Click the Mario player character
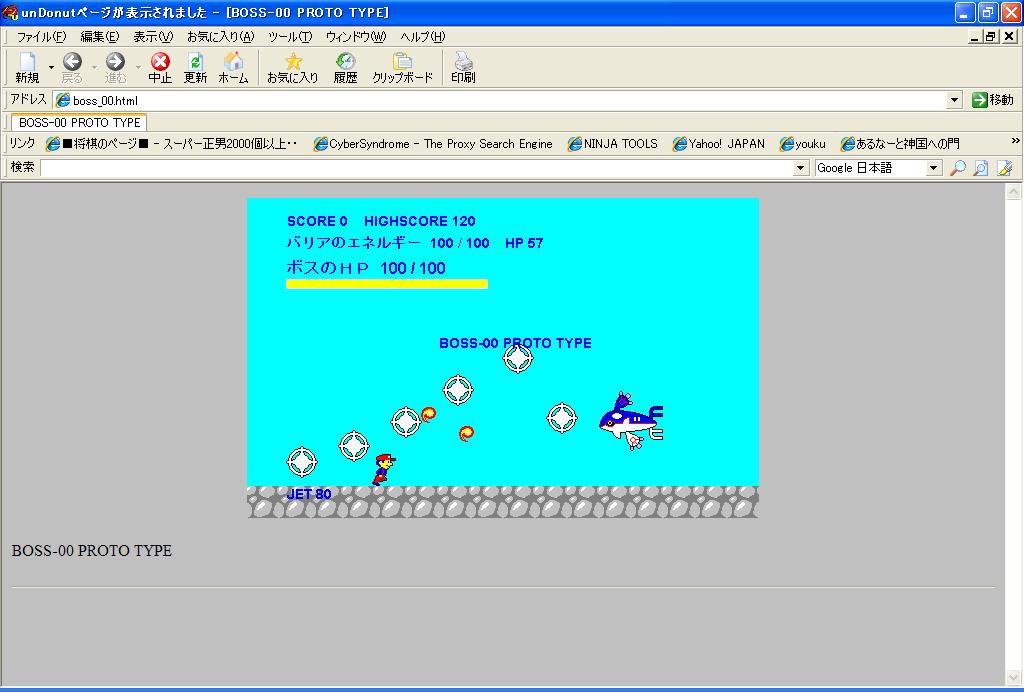1024x692 pixels. point(383,469)
